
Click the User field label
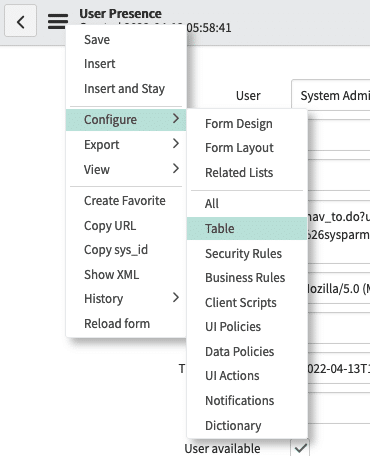[x=248, y=96]
